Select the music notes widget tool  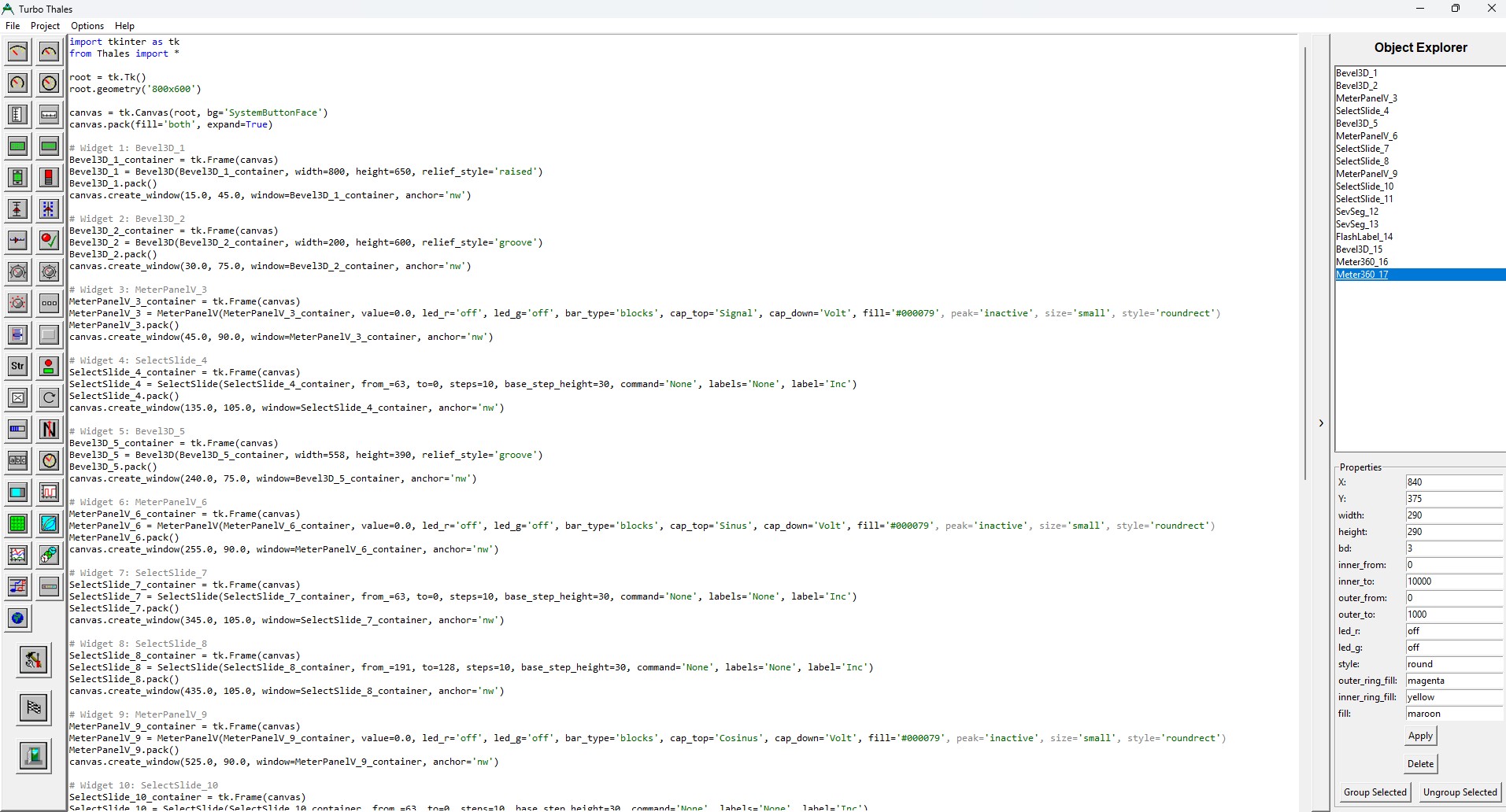17,586
